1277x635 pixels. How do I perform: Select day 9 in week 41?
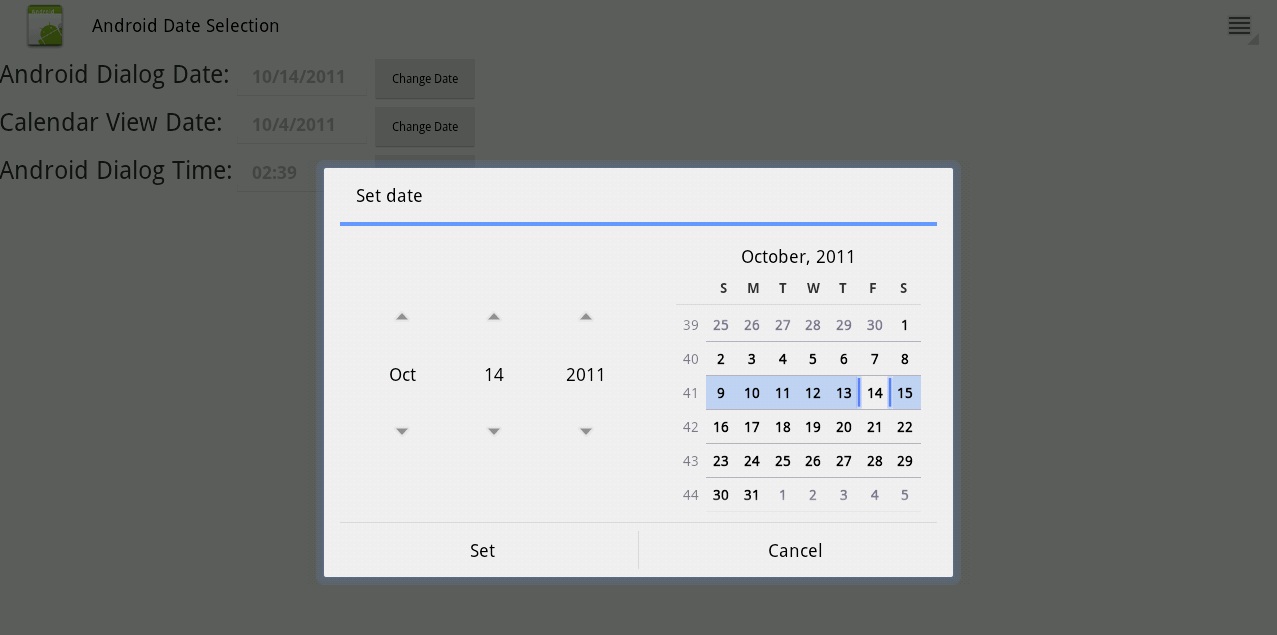(721, 393)
